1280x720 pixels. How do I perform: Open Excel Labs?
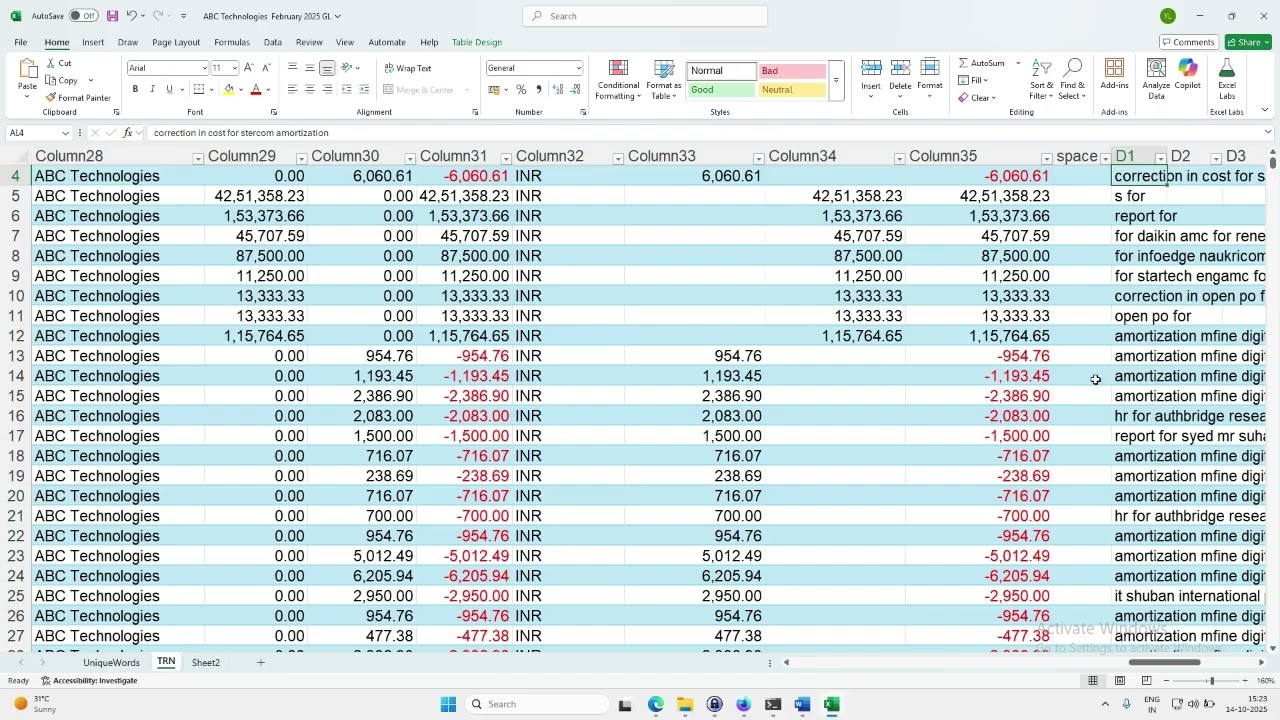1227,79
